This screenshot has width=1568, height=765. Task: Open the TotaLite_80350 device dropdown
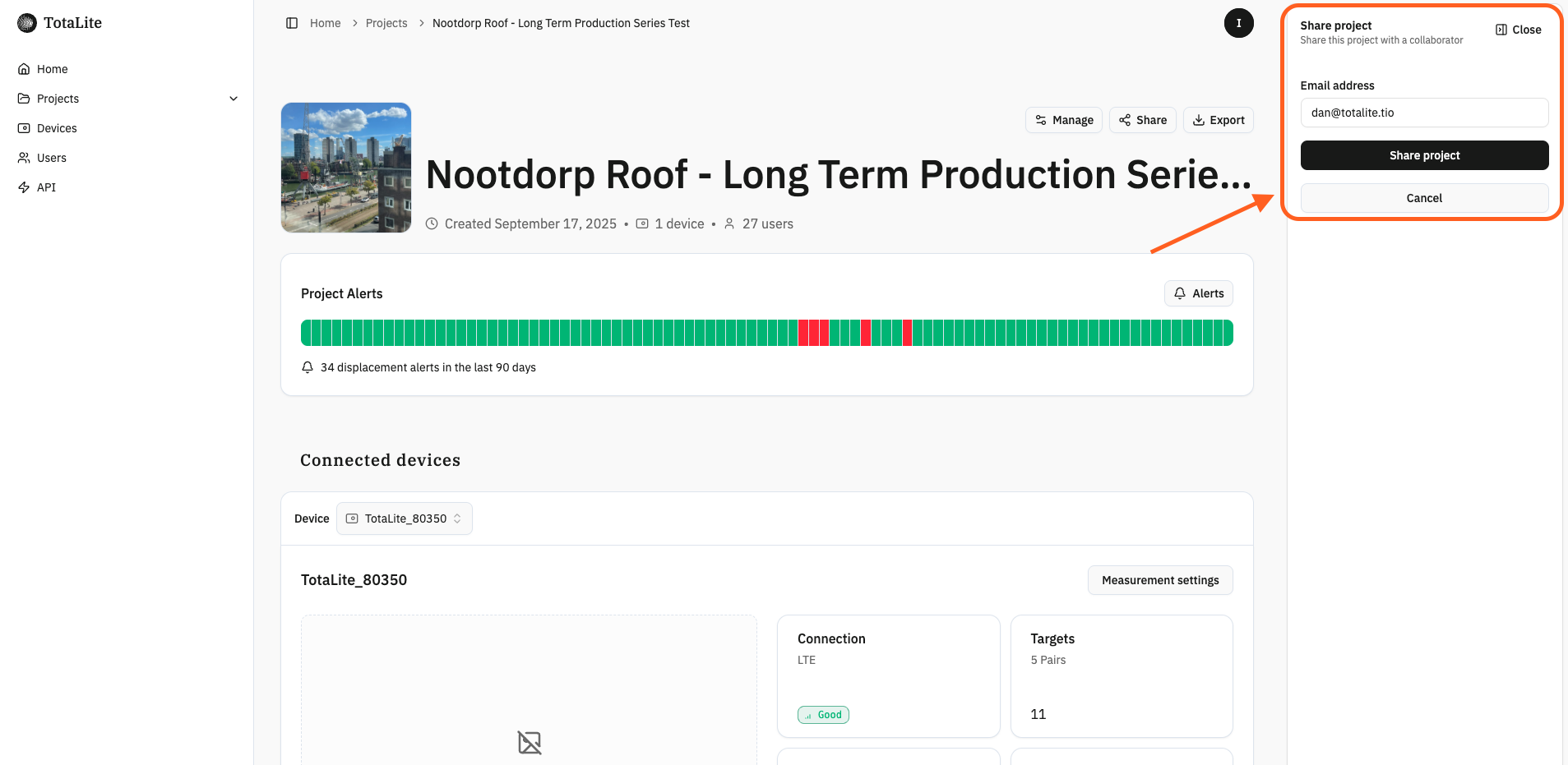tap(404, 518)
